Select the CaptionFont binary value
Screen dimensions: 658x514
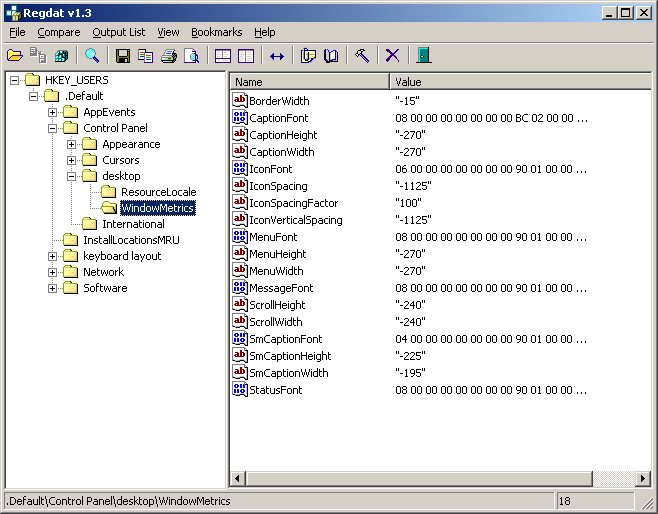pos(279,118)
